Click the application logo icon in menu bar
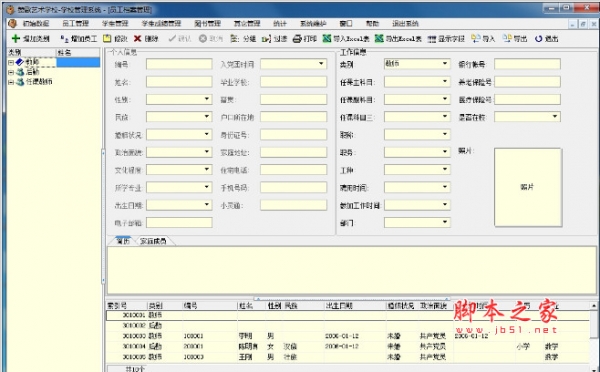Image resolution: width=600 pixels, height=372 pixels. pos(13,23)
